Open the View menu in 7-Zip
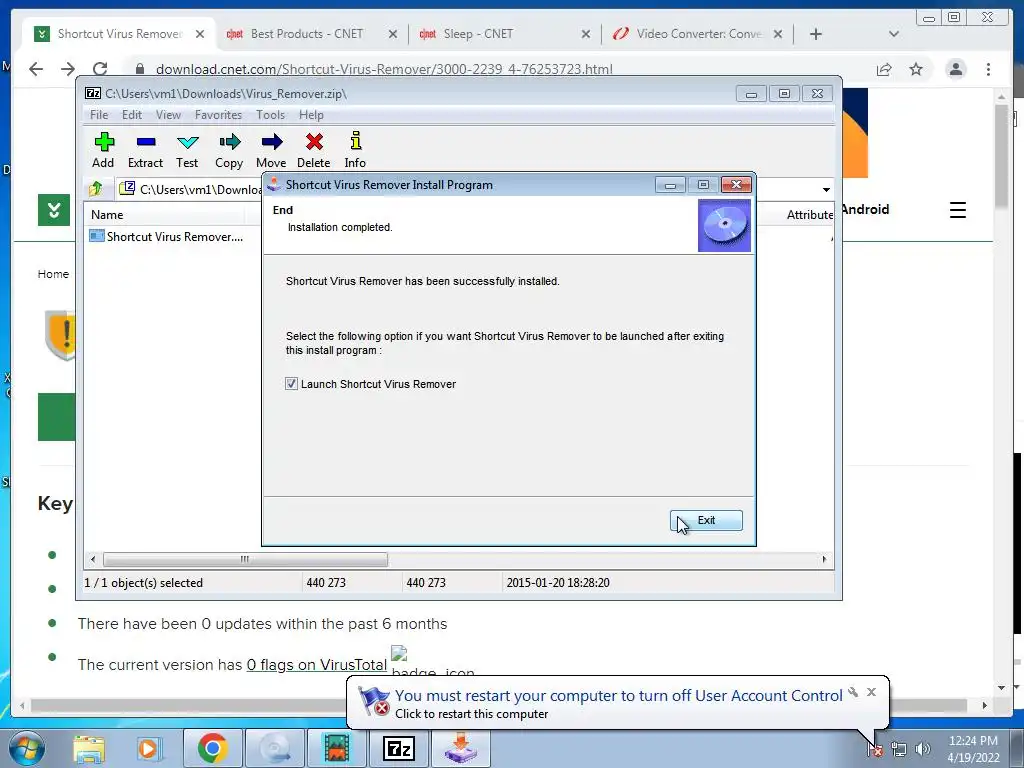Image resolution: width=1024 pixels, height=768 pixels. (x=168, y=115)
